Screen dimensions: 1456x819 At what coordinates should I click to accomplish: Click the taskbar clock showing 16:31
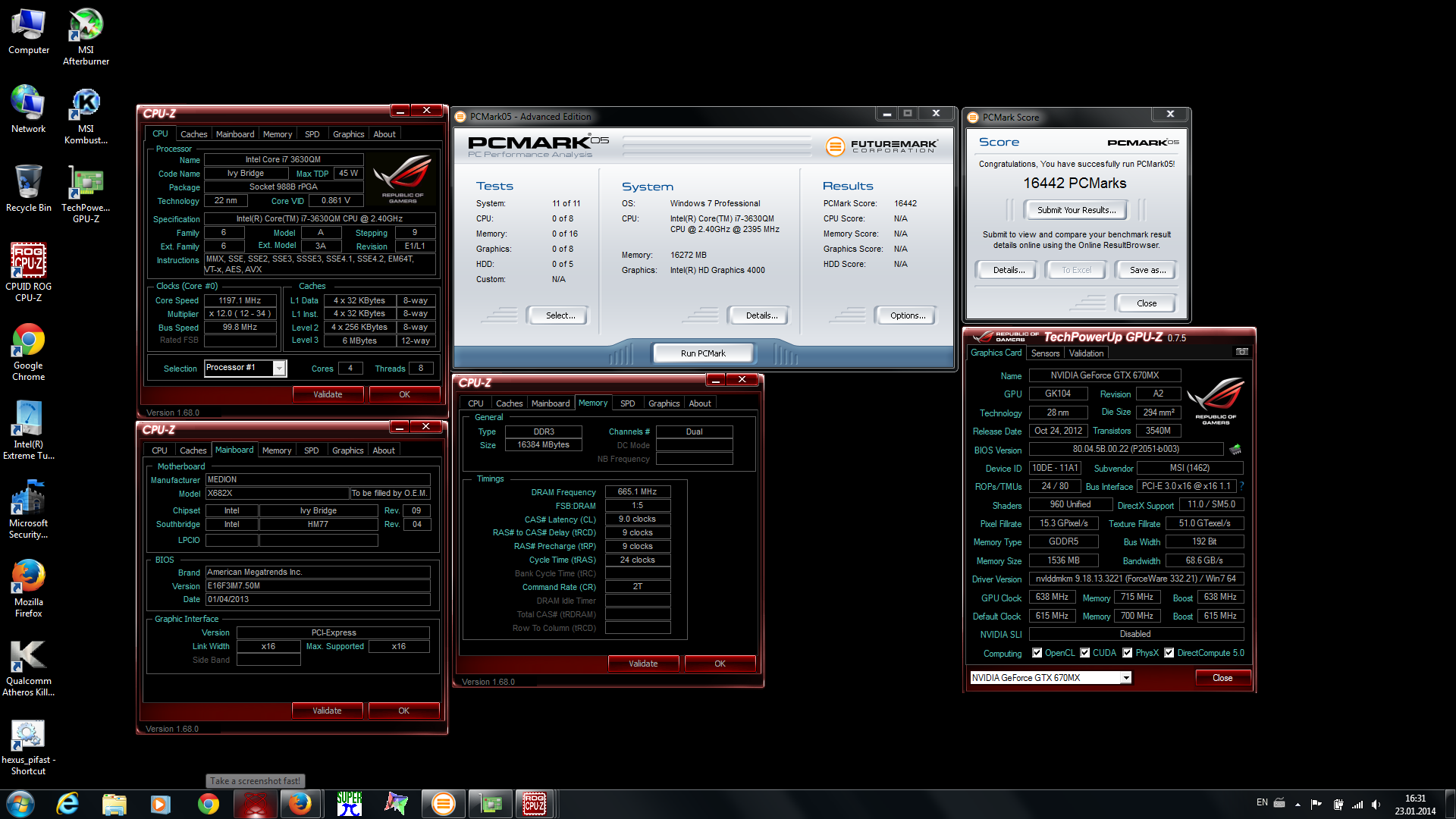1415,805
